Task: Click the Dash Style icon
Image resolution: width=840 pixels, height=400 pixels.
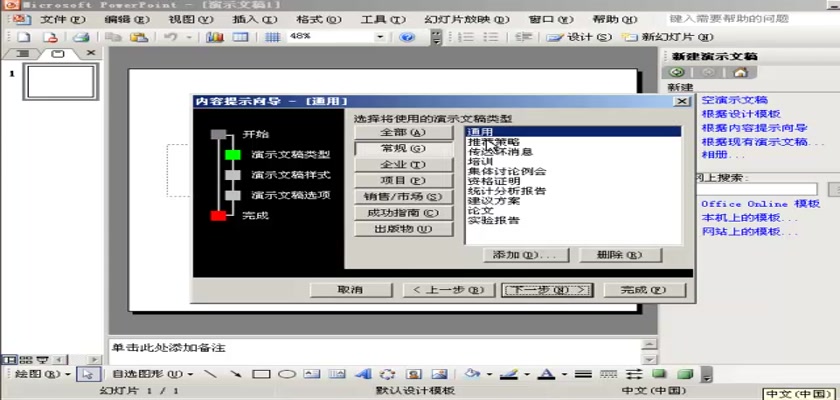Action: pos(609,374)
